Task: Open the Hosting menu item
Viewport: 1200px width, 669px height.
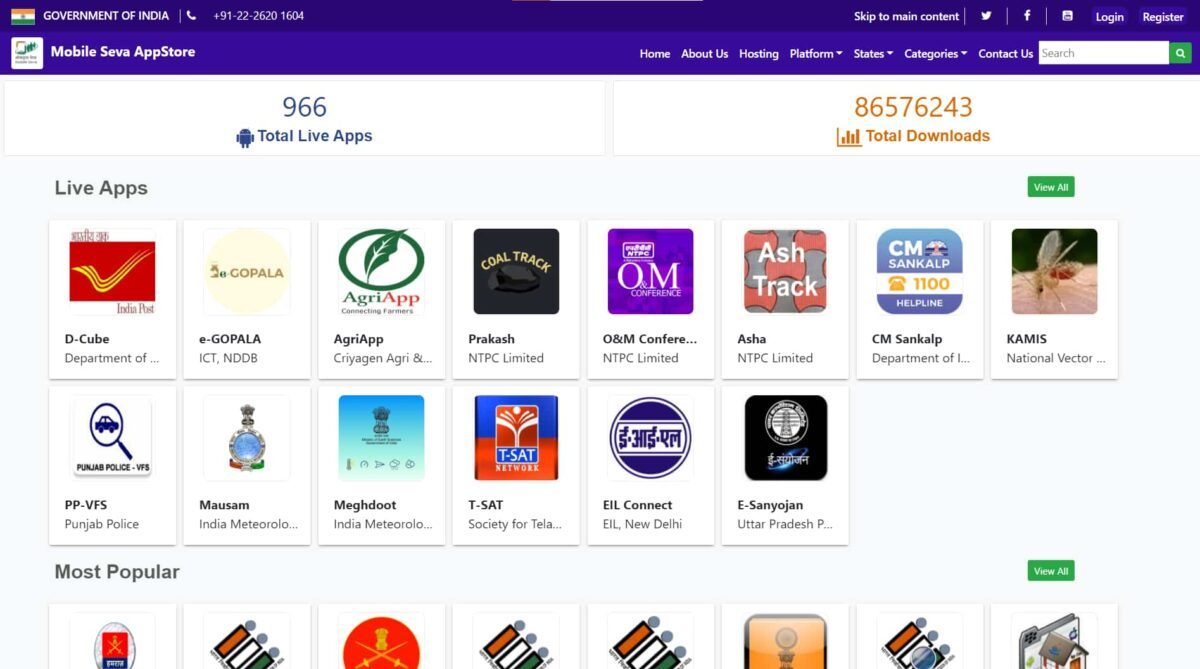Action: point(758,54)
